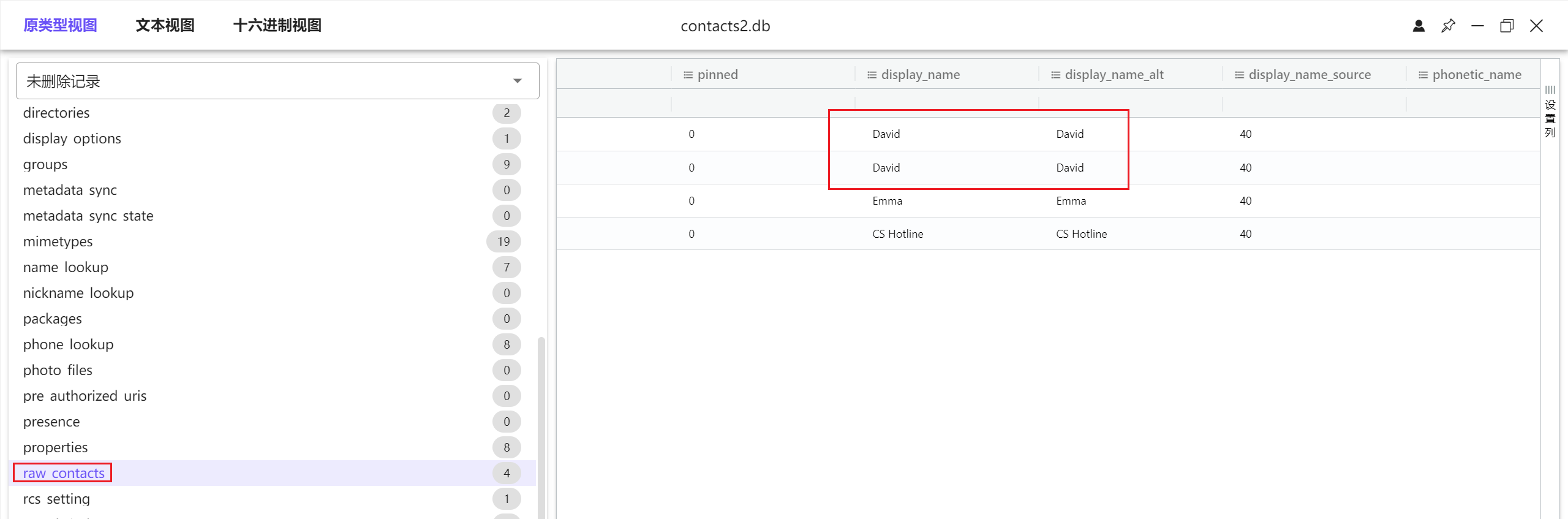Screen dimensions: 1568x519
Task: Pin the window with the pushpin icon
Action: (1448, 26)
